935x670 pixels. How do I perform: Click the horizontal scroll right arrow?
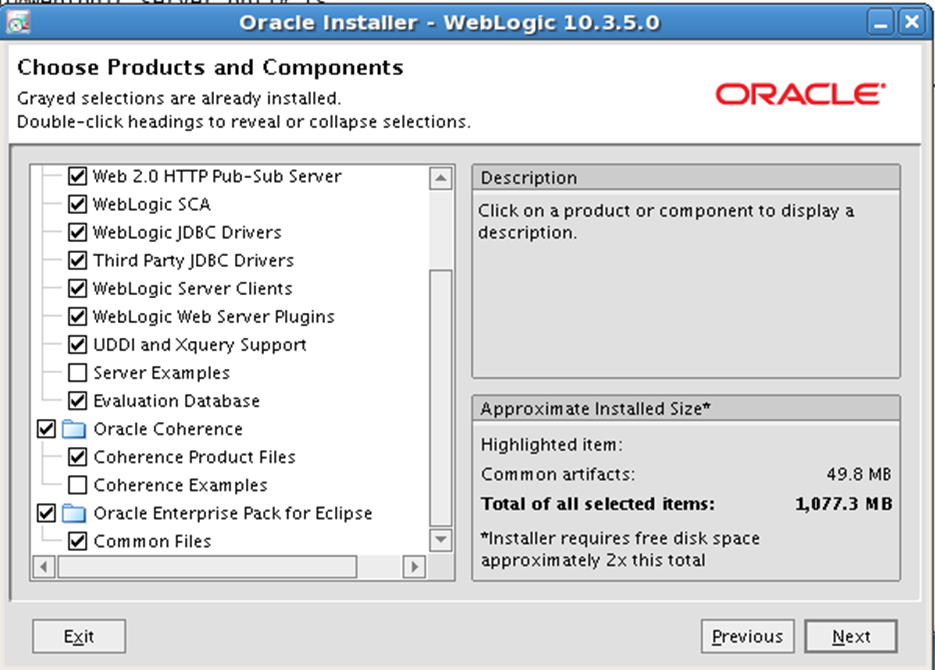click(414, 566)
